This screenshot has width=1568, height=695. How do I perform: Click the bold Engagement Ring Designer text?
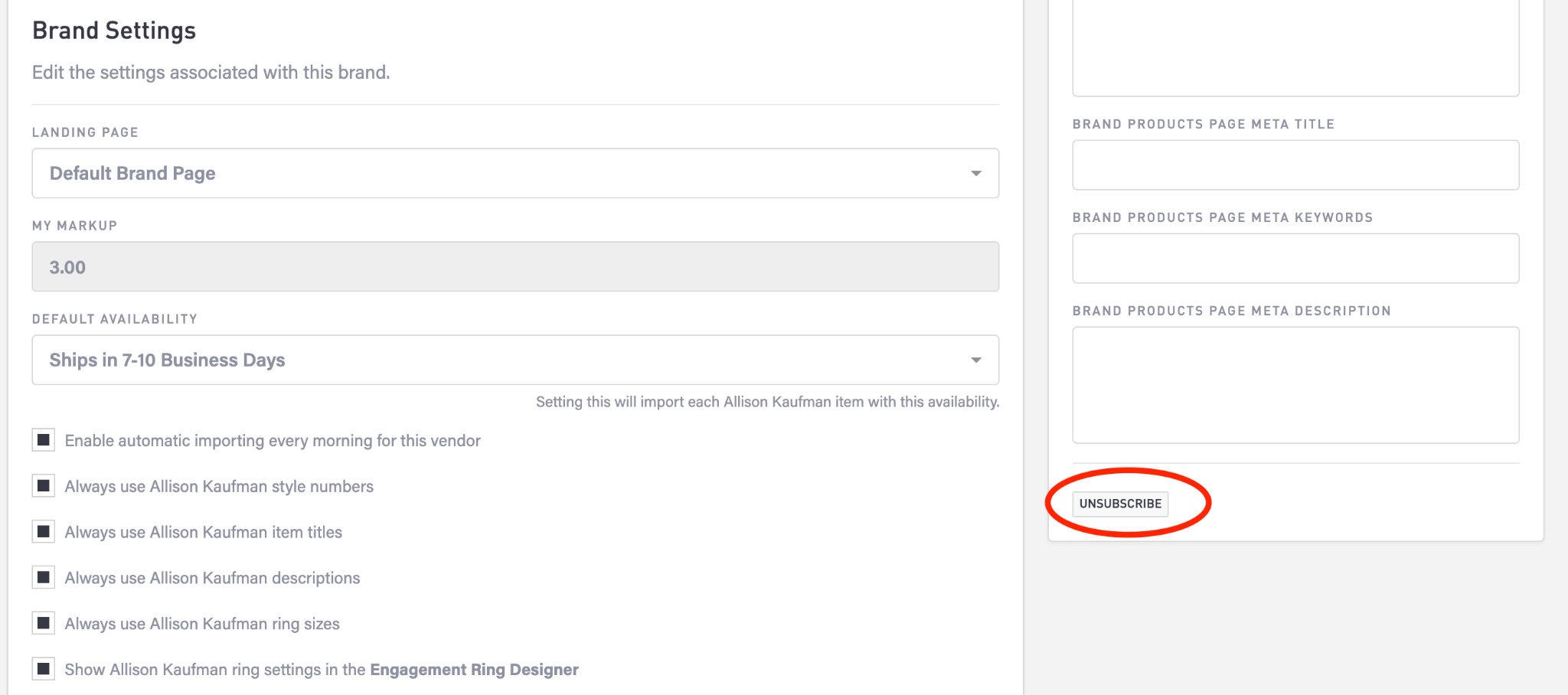pyautogui.click(x=474, y=670)
